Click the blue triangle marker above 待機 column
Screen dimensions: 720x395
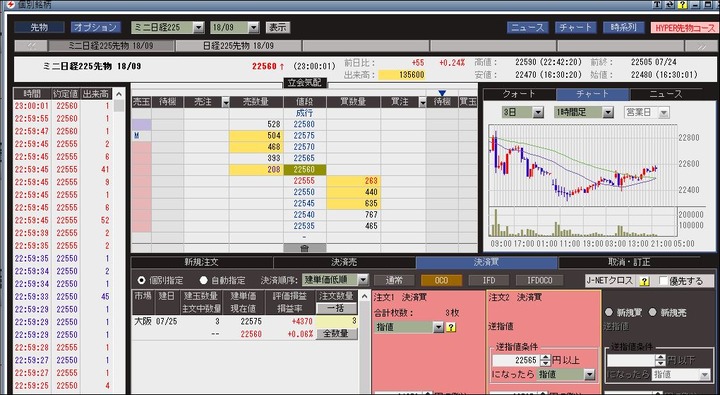coord(442,93)
